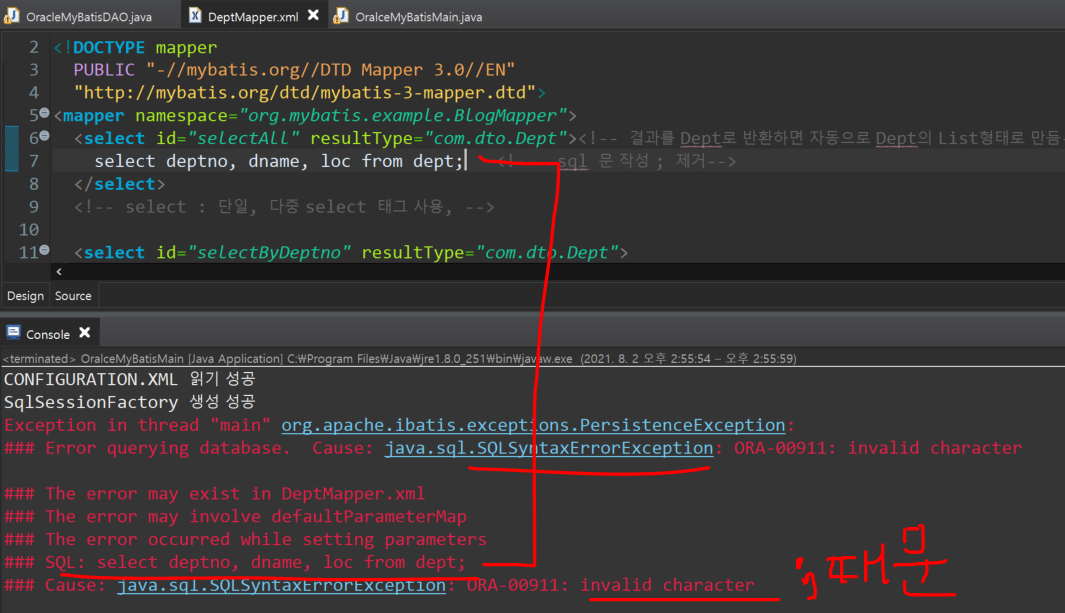Switch to the Source view tab
The height and width of the screenshot is (613, 1065).
pos(73,296)
